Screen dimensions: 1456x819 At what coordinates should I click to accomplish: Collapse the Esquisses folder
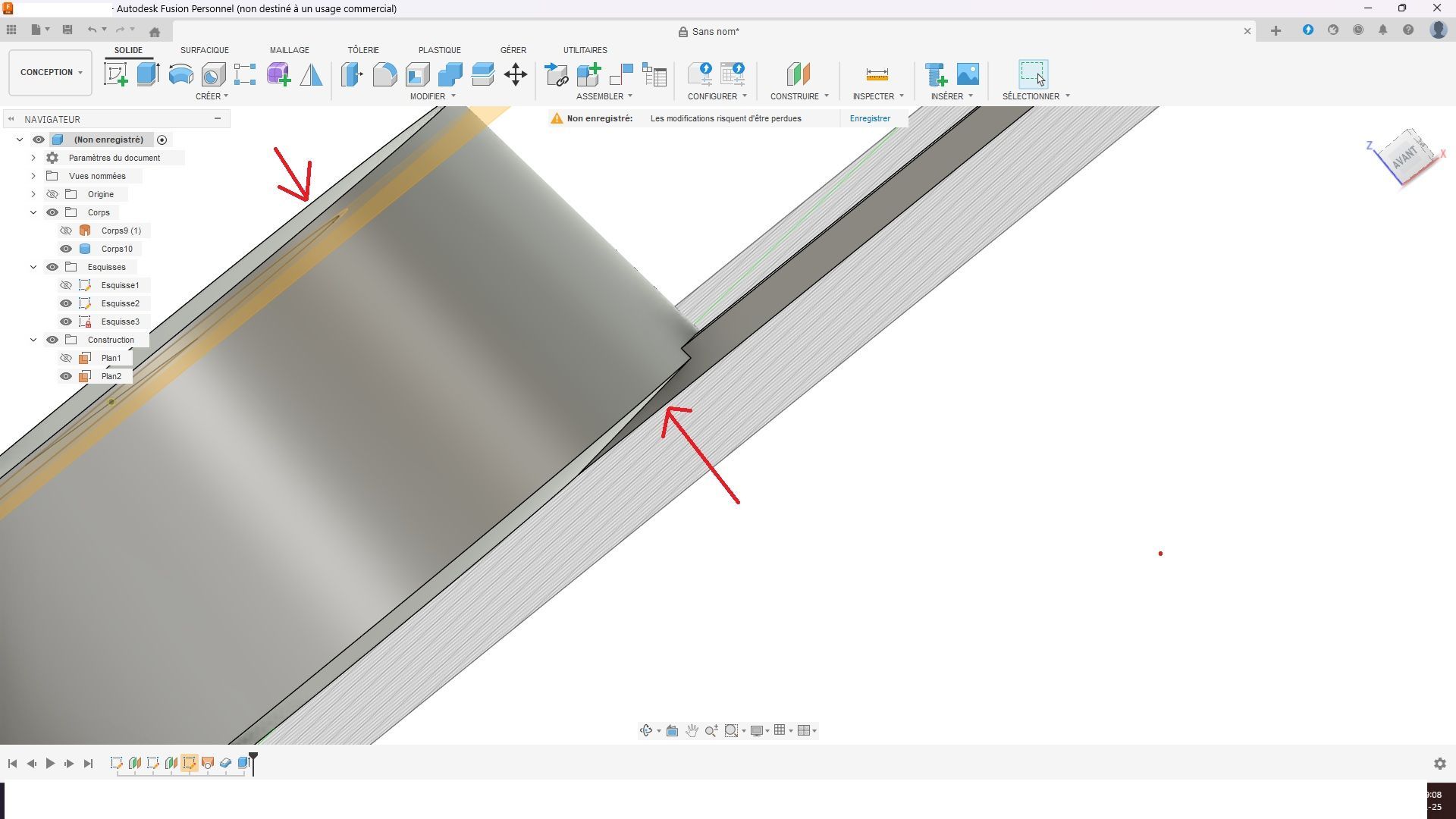(33, 267)
